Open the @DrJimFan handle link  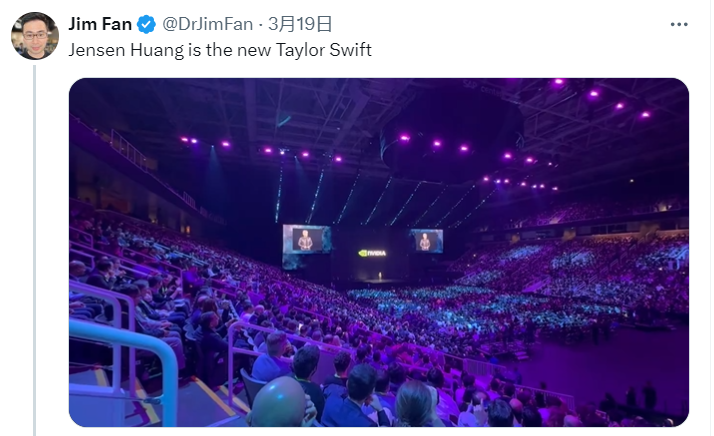pos(207,24)
